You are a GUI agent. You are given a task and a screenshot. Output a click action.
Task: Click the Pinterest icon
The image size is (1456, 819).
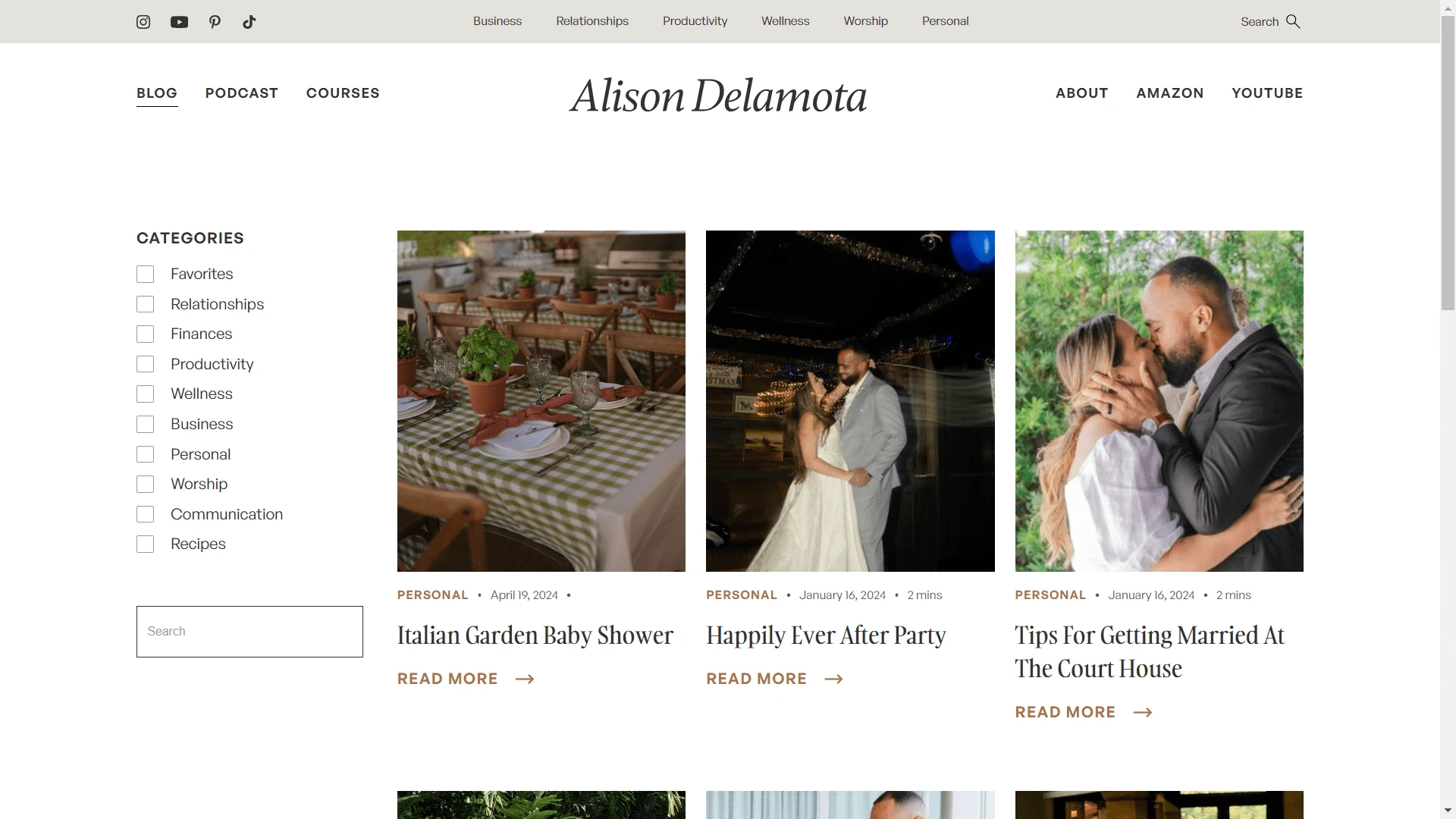click(x=214, y=21)
